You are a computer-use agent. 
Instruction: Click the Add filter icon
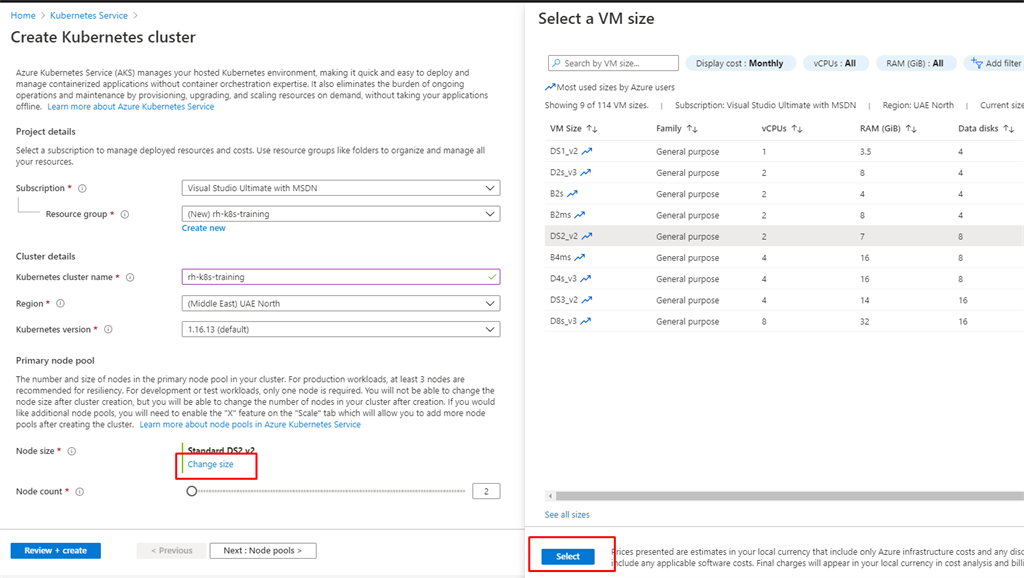[x=976, y=63]
